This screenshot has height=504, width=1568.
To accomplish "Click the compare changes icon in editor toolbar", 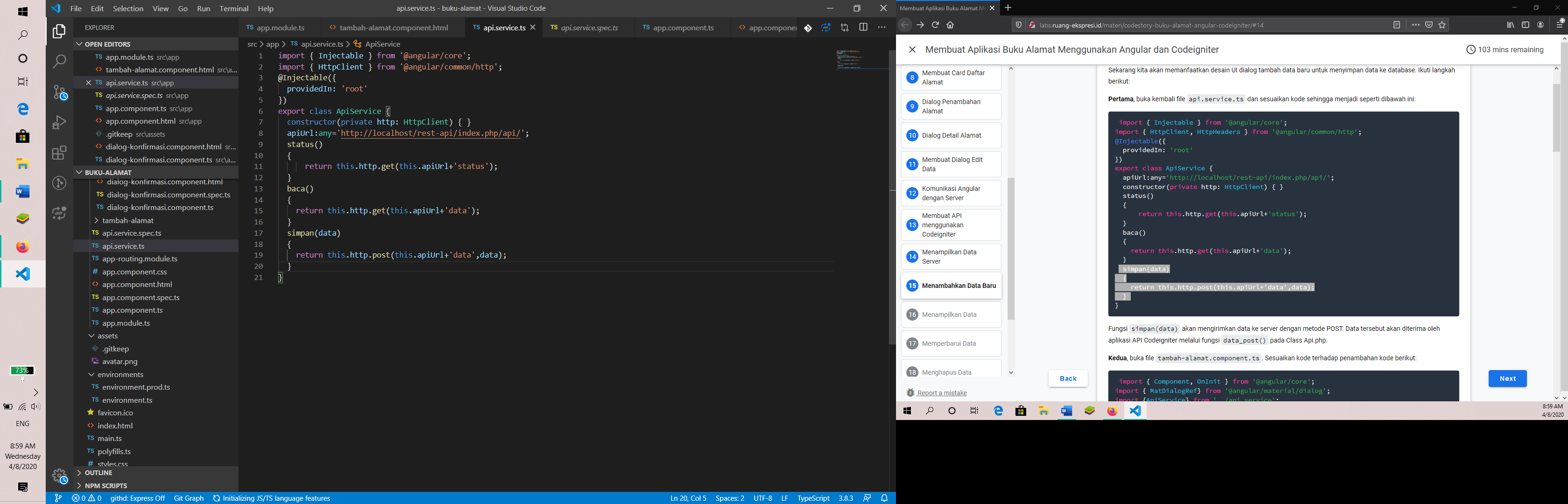I will click(845, 28).
